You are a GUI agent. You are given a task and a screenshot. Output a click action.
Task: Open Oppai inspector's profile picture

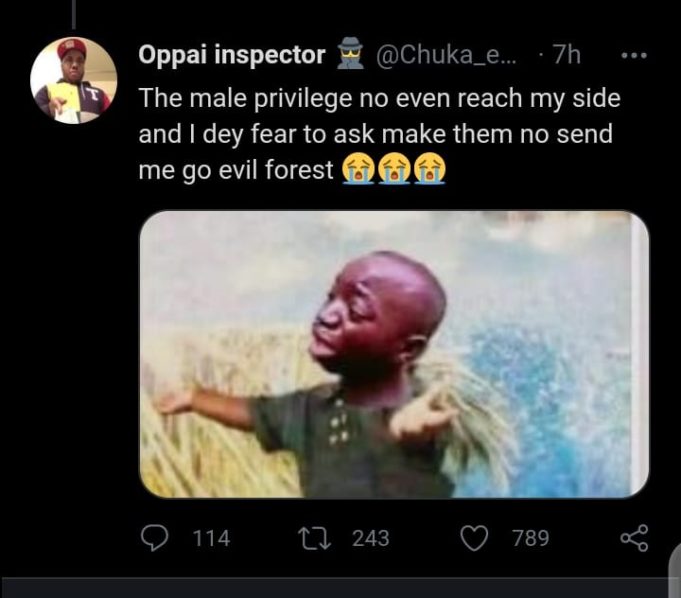click(x=74, y=80)
